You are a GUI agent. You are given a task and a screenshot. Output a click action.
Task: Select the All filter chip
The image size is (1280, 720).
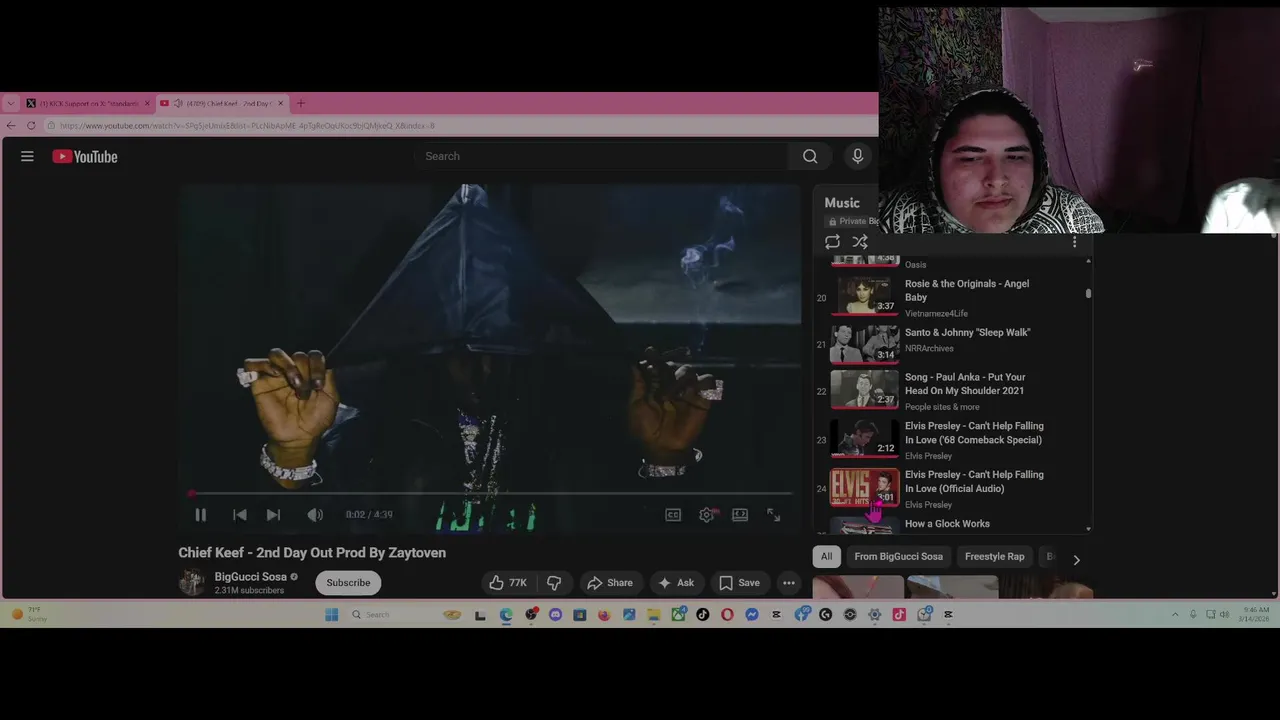click(x=826, y=557)
